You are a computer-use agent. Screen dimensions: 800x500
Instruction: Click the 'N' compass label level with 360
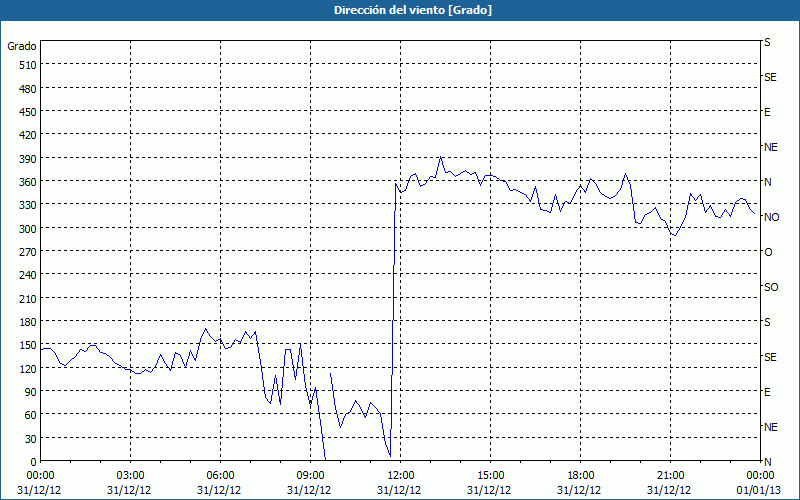click(x=767, y=182)
